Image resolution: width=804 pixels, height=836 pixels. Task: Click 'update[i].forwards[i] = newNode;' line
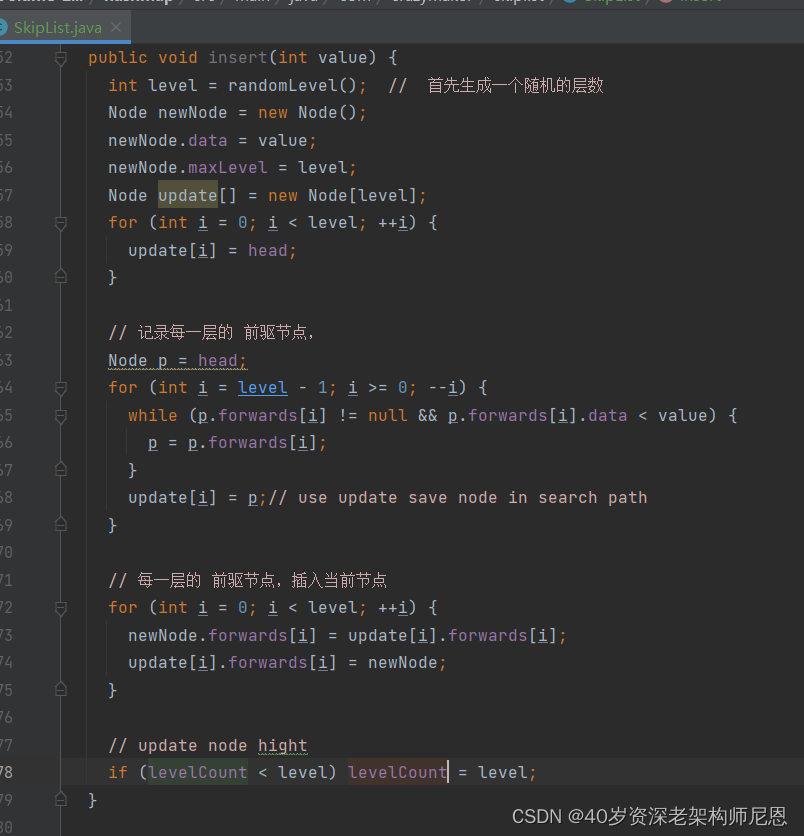click(x=287, y=663)
